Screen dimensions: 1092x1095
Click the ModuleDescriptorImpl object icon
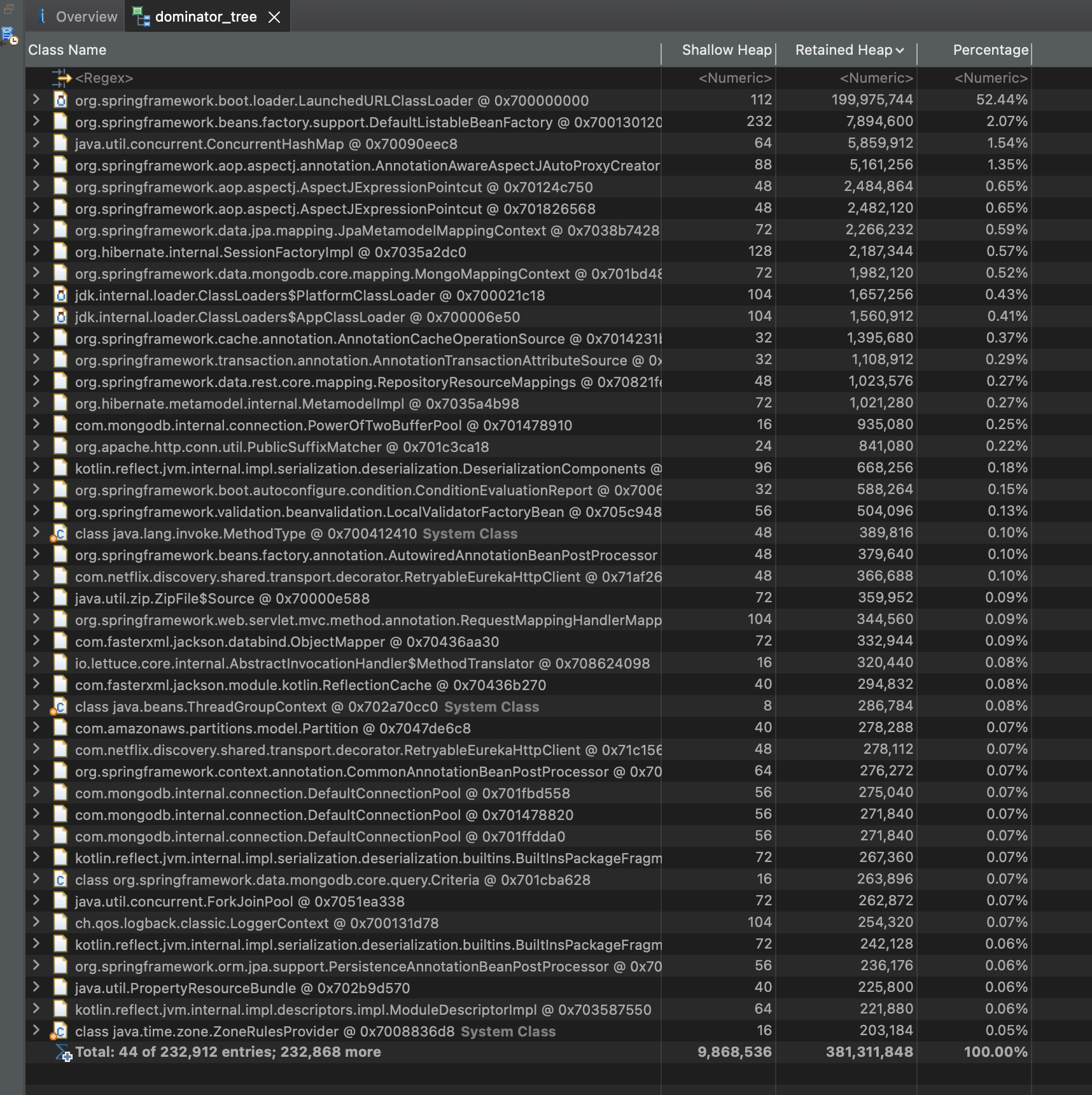pyautogui.click(x=60, y=1009)
